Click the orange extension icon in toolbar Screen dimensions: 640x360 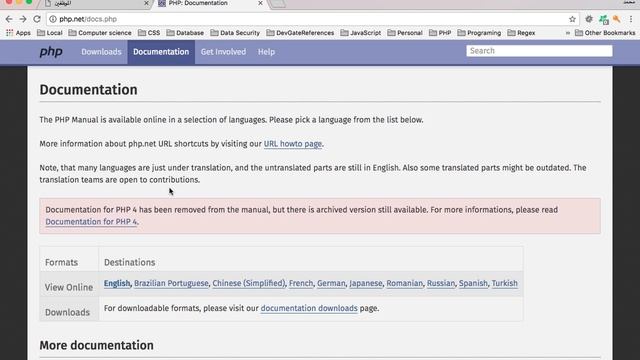click(x=617, y=19)
